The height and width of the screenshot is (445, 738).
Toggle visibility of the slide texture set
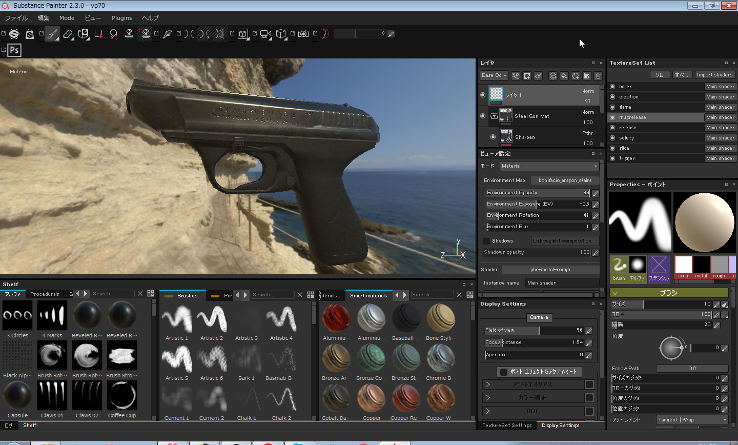612,148
